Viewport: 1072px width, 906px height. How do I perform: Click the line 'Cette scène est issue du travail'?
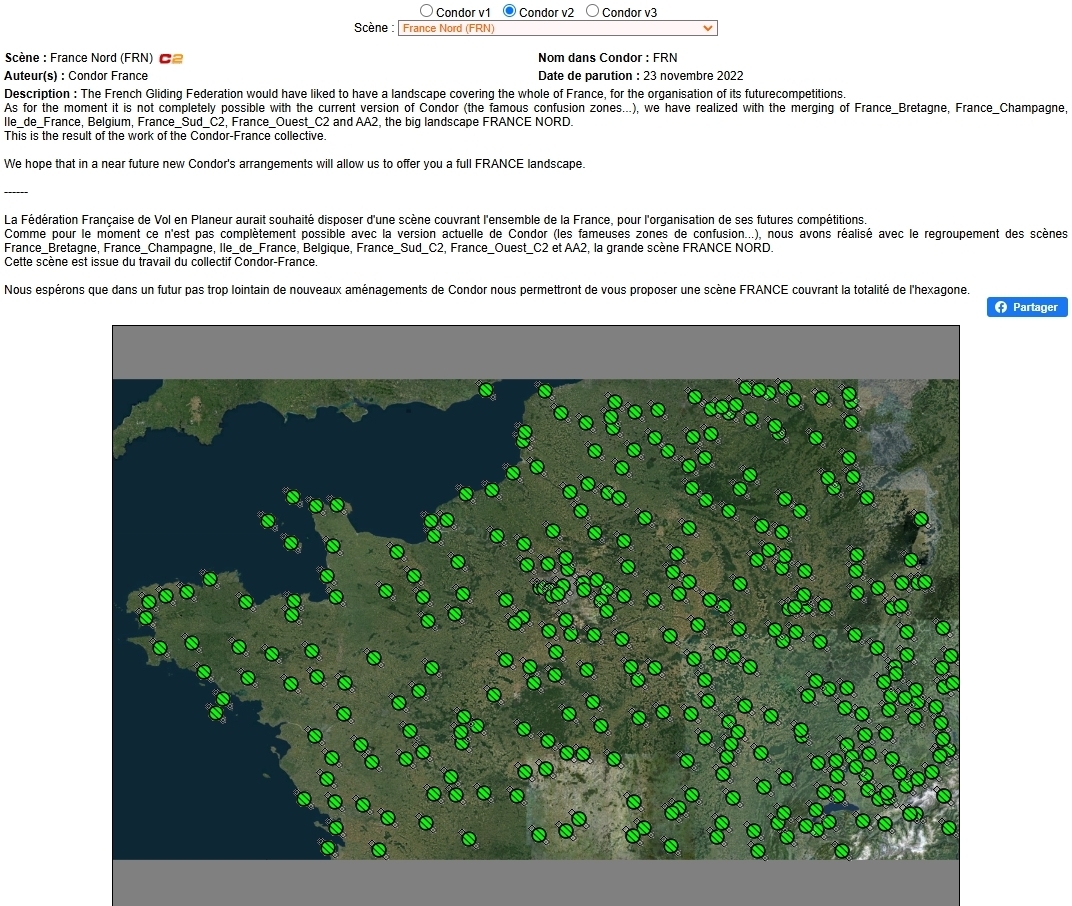161,262
